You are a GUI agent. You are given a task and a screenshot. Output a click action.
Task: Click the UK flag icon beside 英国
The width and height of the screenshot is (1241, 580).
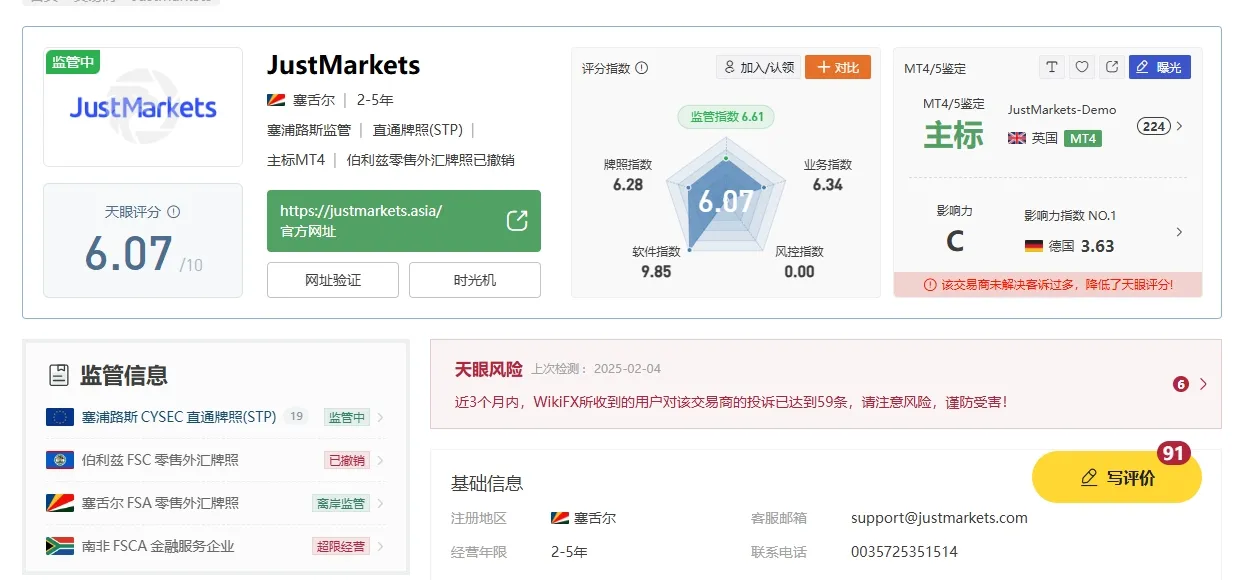tap(1017, 138)
